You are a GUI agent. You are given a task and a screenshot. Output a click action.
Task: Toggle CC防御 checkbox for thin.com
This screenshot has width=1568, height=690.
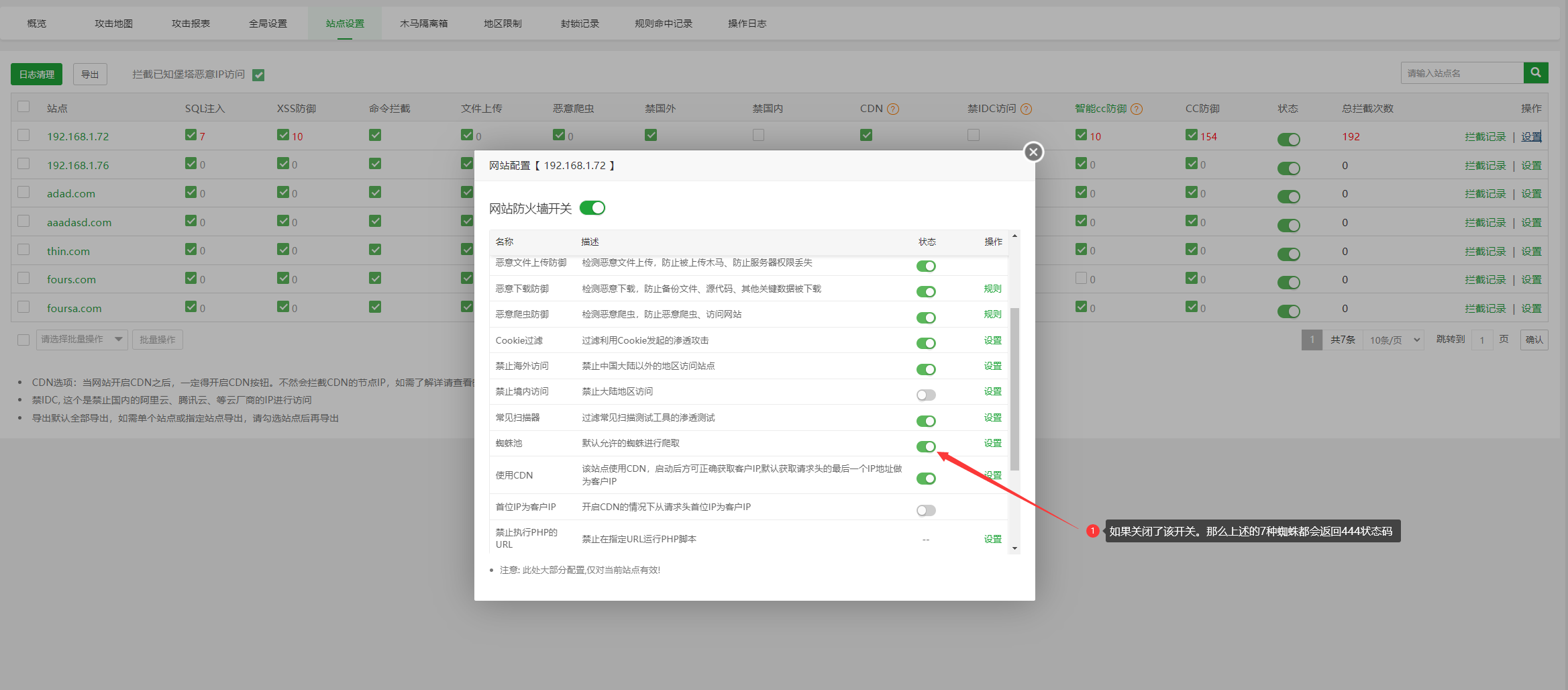1191,249
